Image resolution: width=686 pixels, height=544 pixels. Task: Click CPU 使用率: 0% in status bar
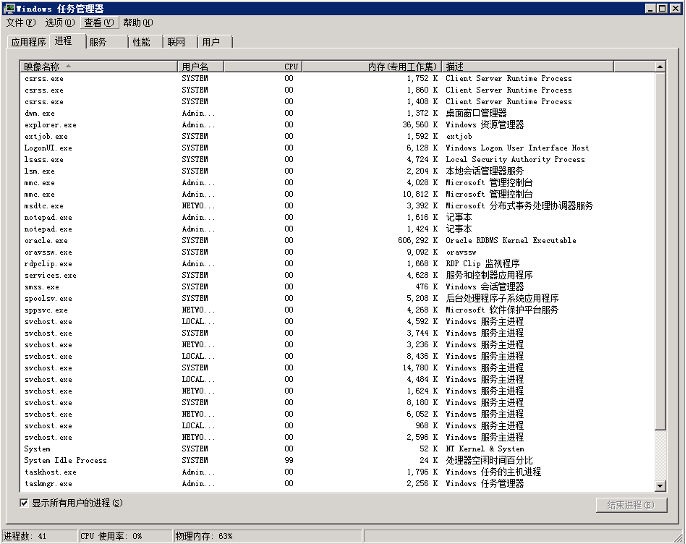click(111, 536)
